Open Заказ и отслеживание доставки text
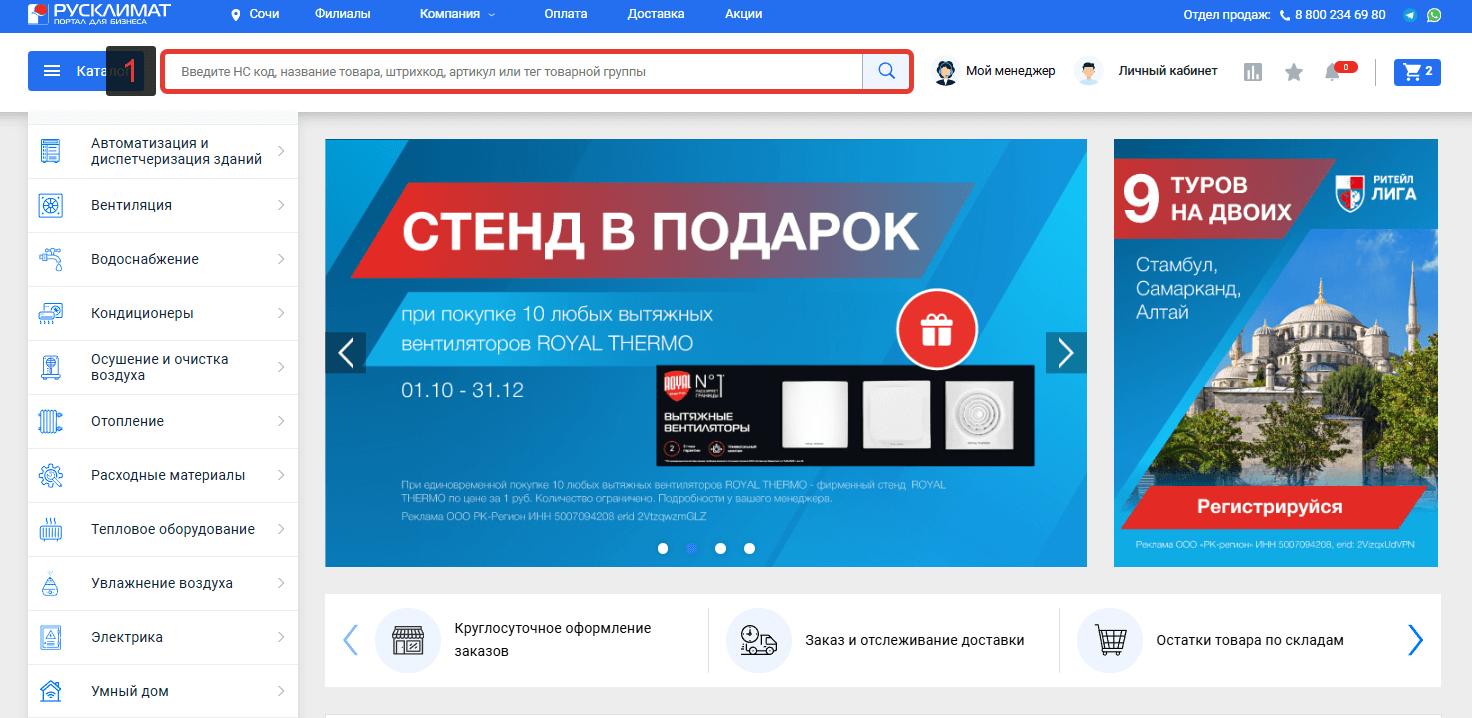 (x=914, y=640)
